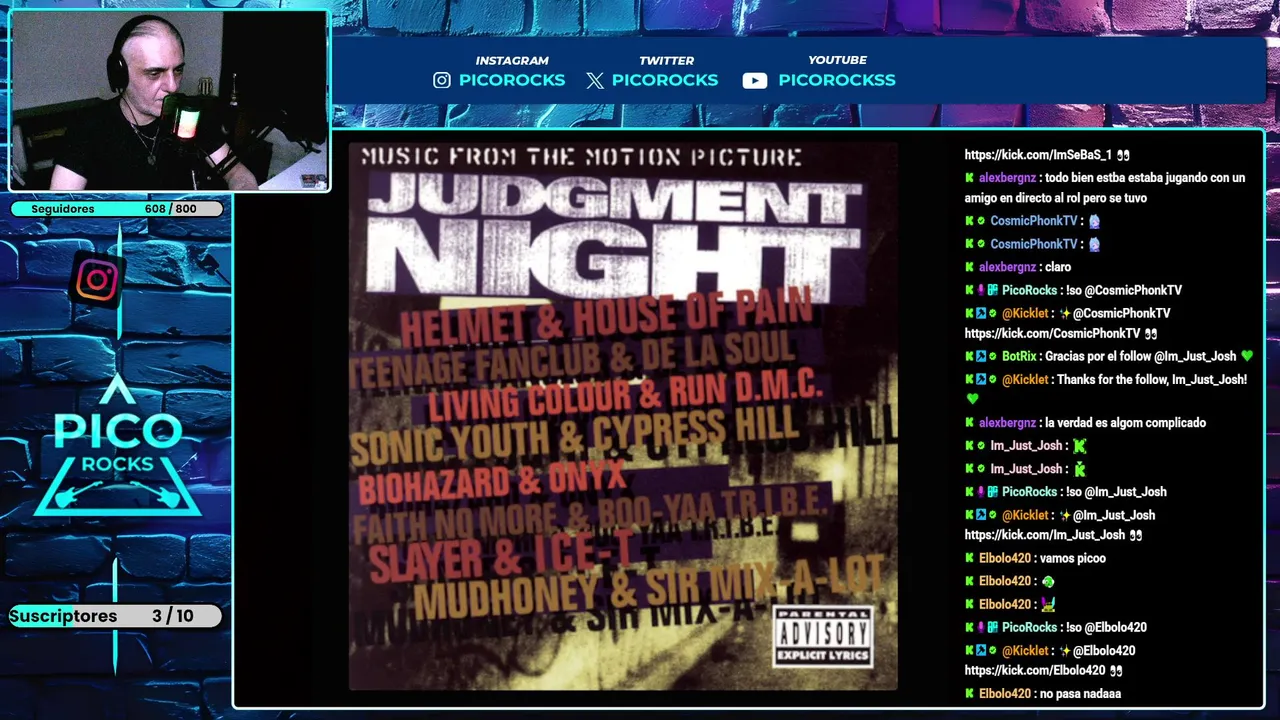Click the PICOROCKS Twitter handle text

tap(665, 80)
